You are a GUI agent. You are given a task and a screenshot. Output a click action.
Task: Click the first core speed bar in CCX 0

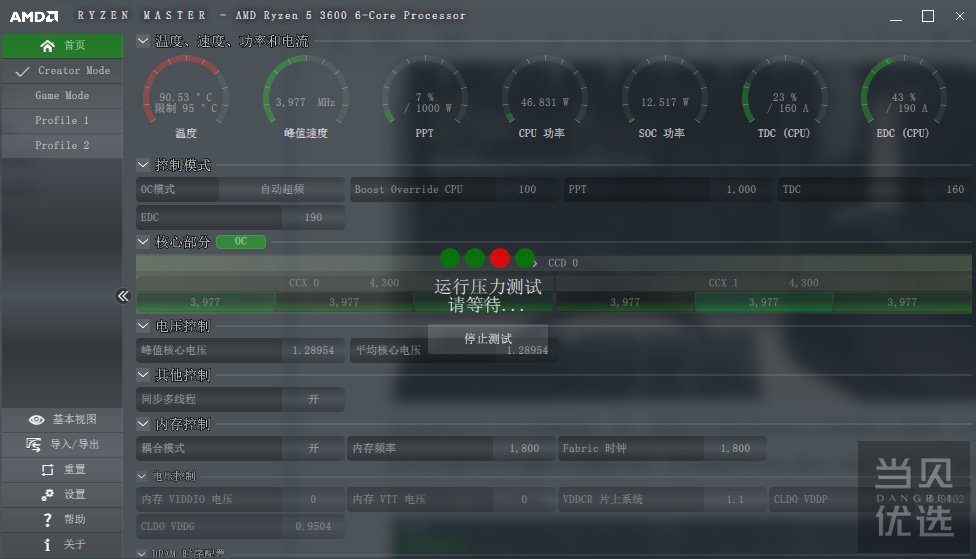205,303
